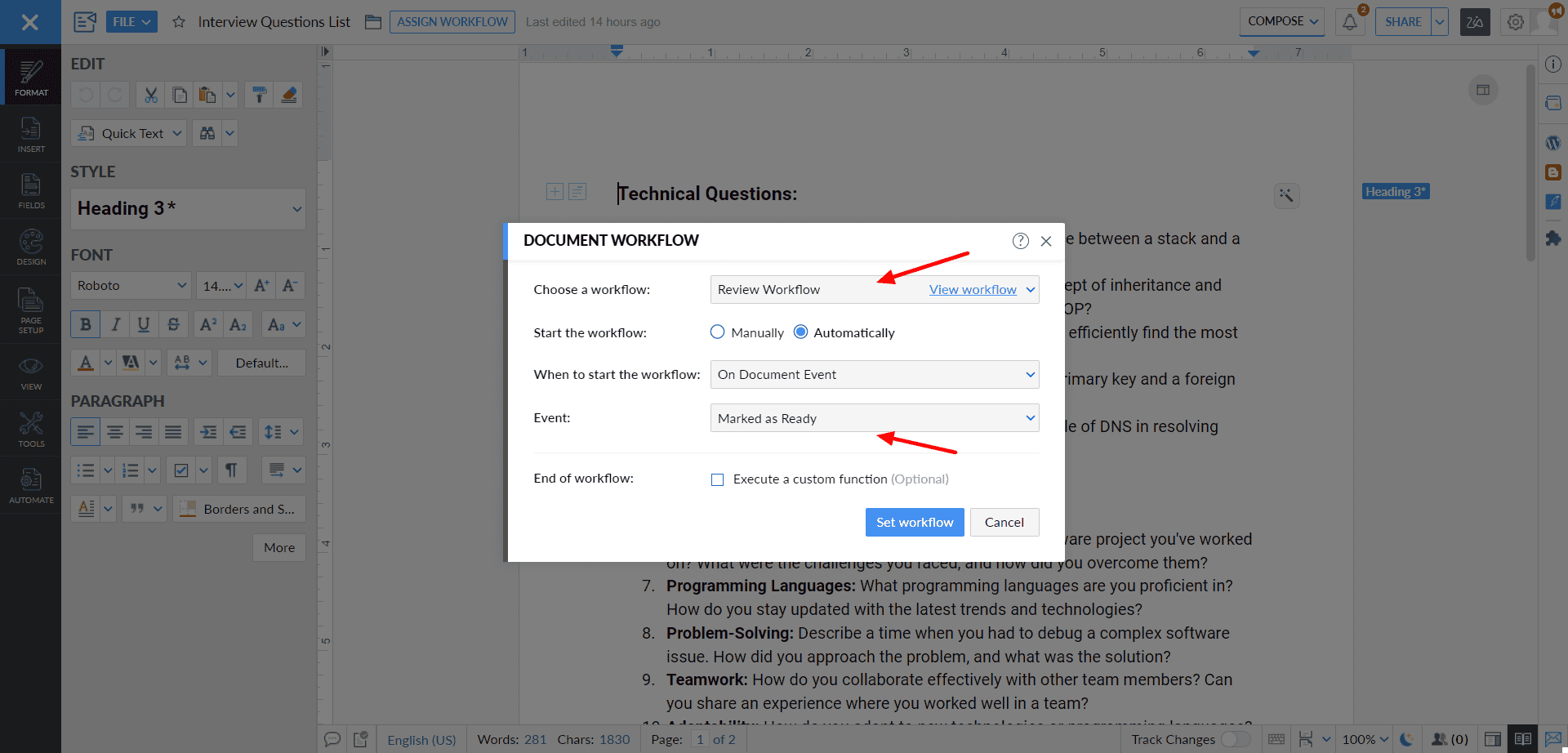Click the help icon in Document Workflow dialog

pyautogui.click(x=1020, y=241)
